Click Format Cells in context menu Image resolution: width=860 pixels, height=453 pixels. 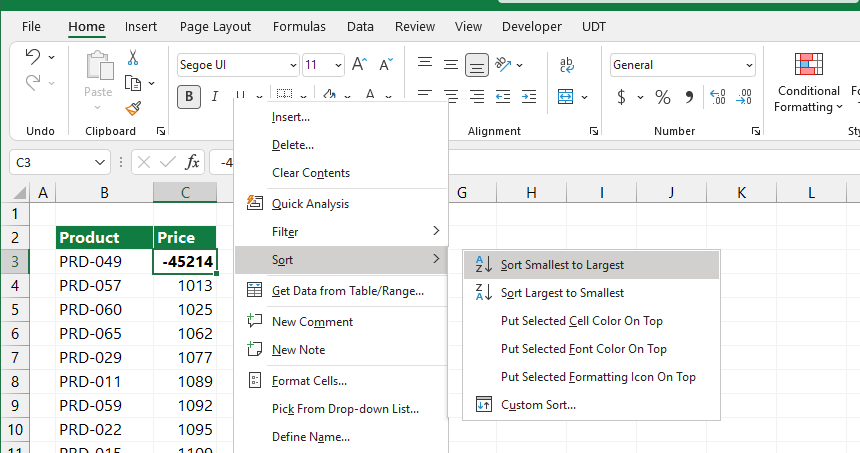(309, 381)
